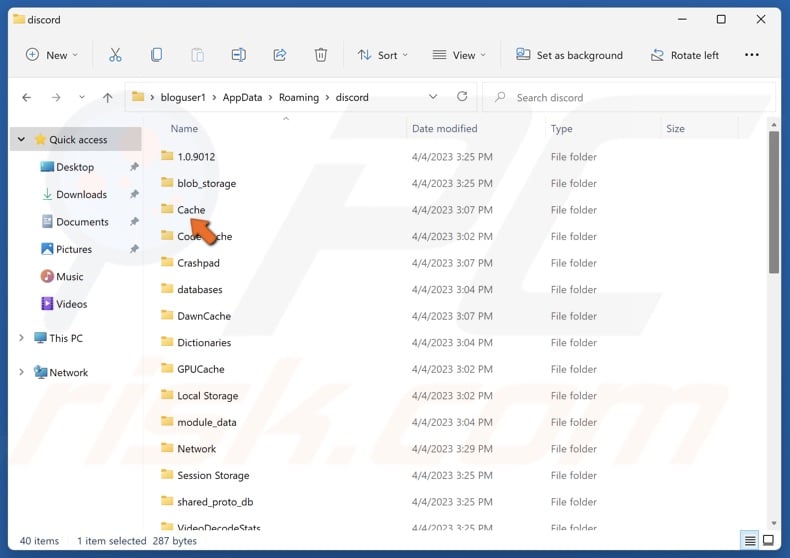Navigate to Roaming in breadcrumb
This screenshot has height=558, width=790.
(299, 97)
